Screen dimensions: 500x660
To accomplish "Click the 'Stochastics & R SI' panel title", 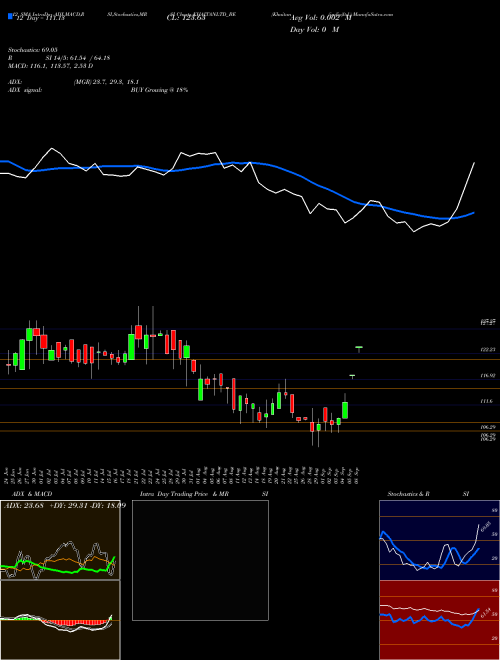I will coord(428,494).
